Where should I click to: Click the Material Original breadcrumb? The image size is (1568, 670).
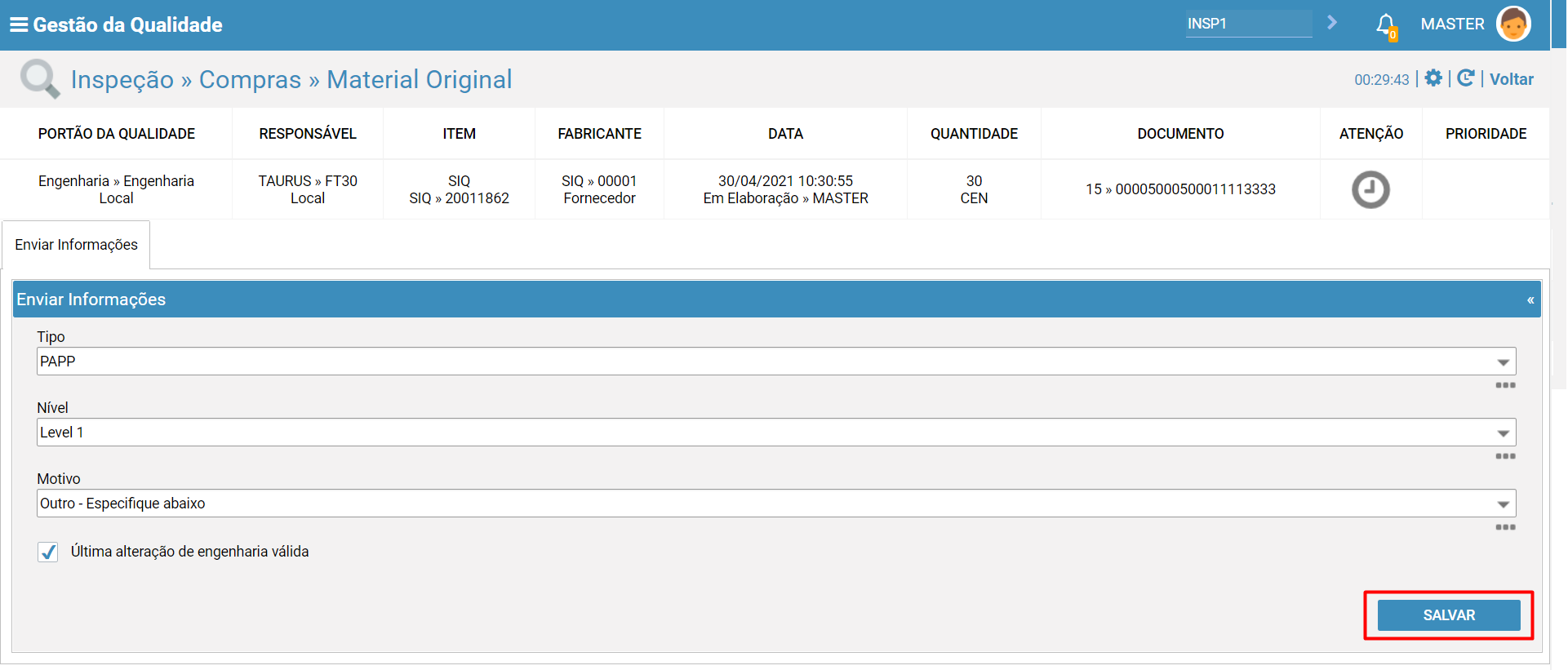[420, 79]
